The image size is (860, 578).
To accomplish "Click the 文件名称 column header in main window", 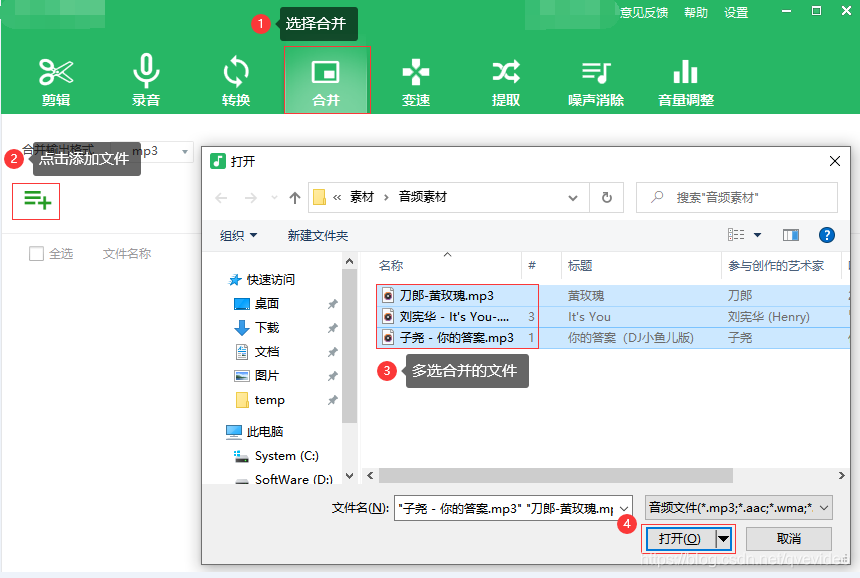I will click(x=127, y=253).
